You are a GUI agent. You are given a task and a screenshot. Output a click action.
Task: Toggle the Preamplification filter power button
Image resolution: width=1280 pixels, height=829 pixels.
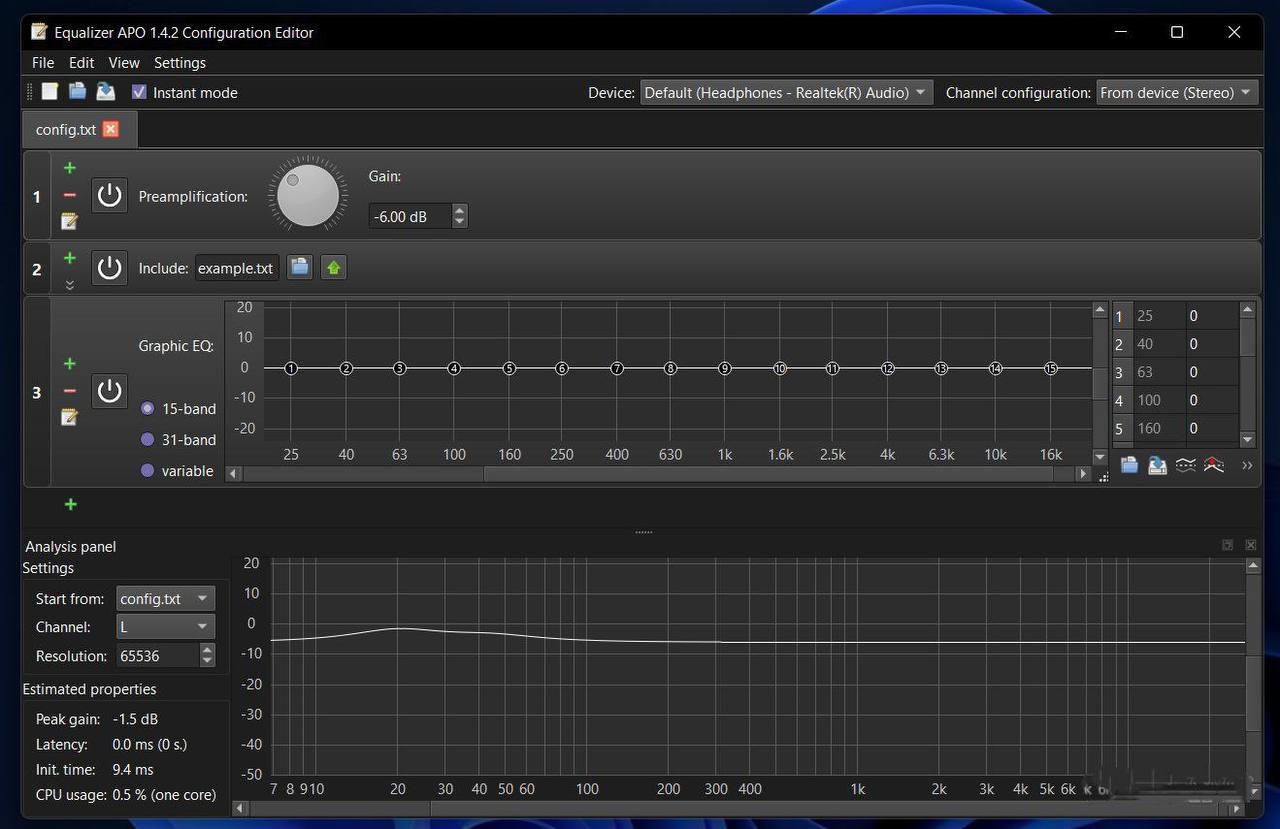tap(109, 195)
